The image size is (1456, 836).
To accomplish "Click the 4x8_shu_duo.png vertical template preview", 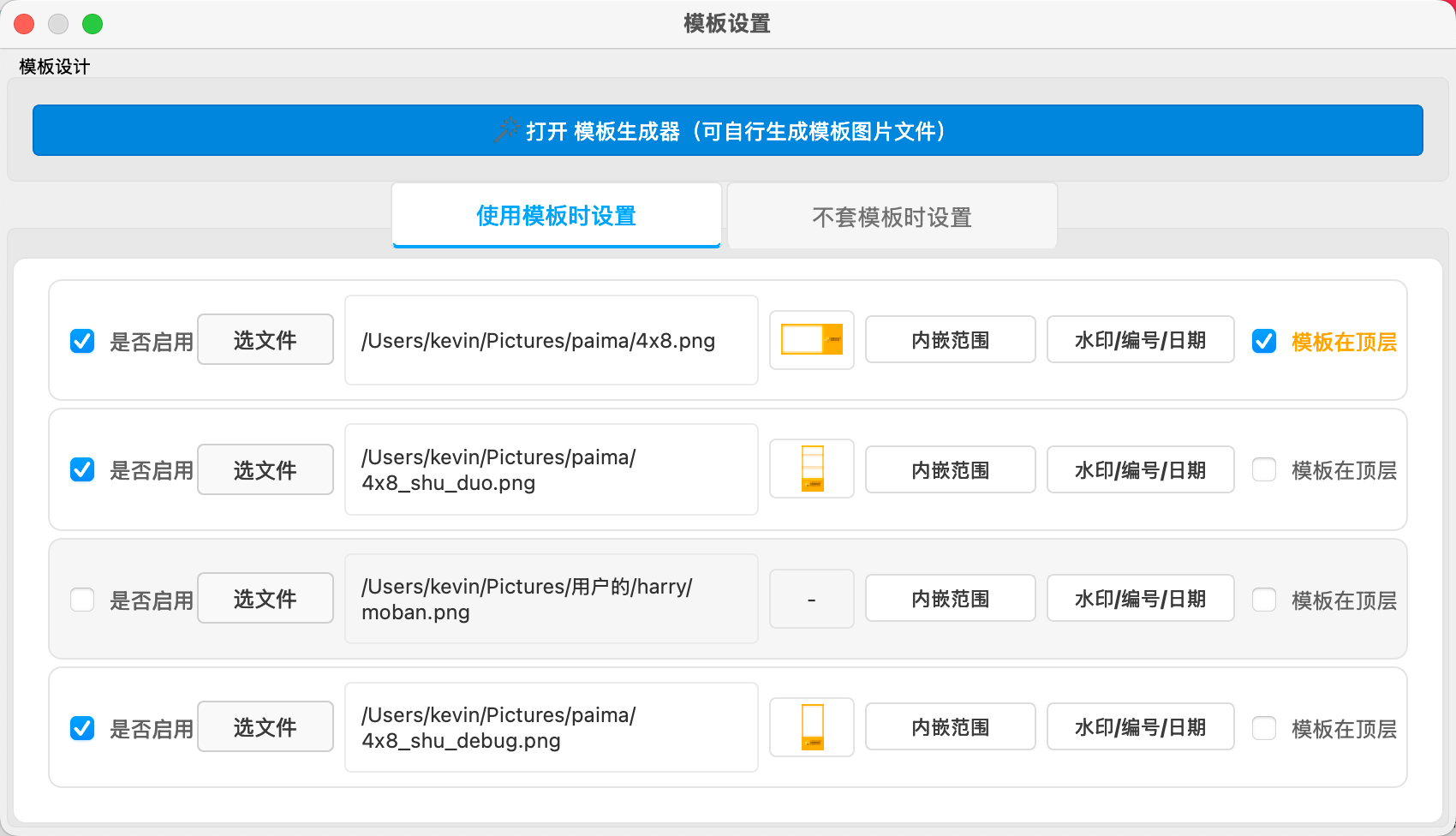I will click(x=811, y=469).
